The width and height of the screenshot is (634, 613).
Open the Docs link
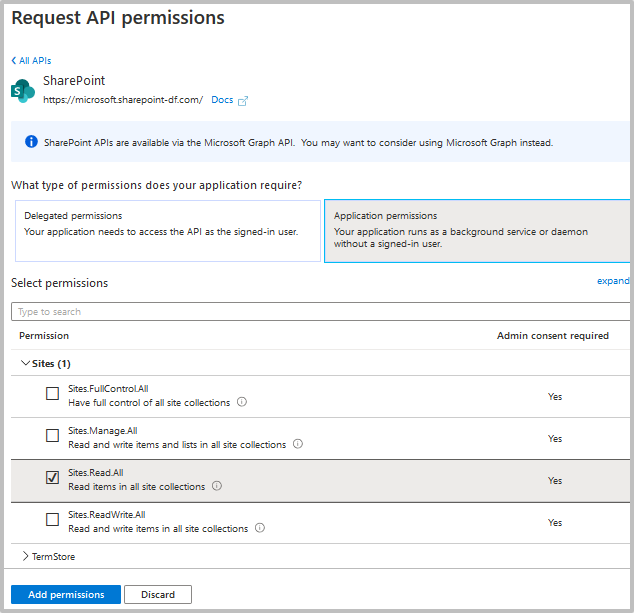click(x=222, y=100)
